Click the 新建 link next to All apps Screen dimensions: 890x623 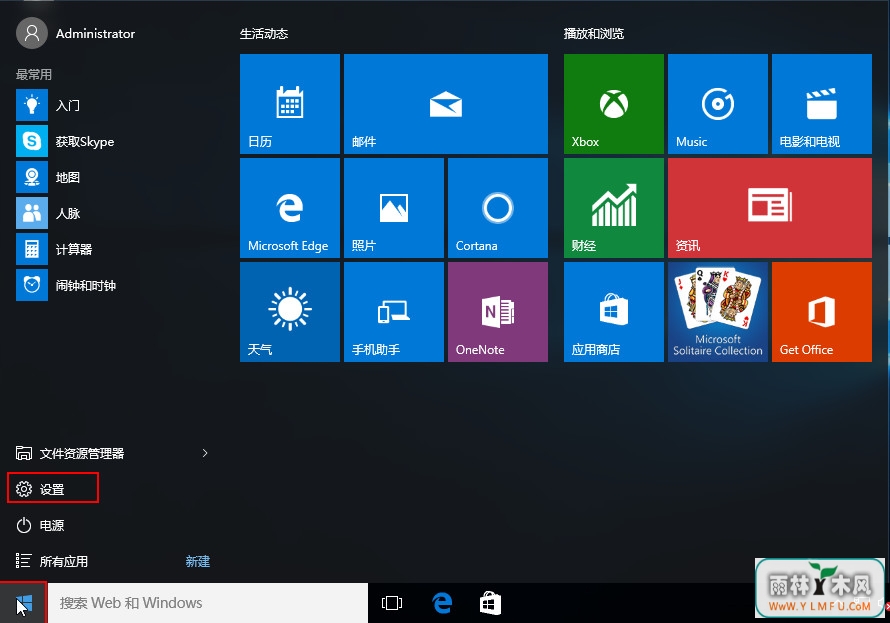click(x=198, y=561)
